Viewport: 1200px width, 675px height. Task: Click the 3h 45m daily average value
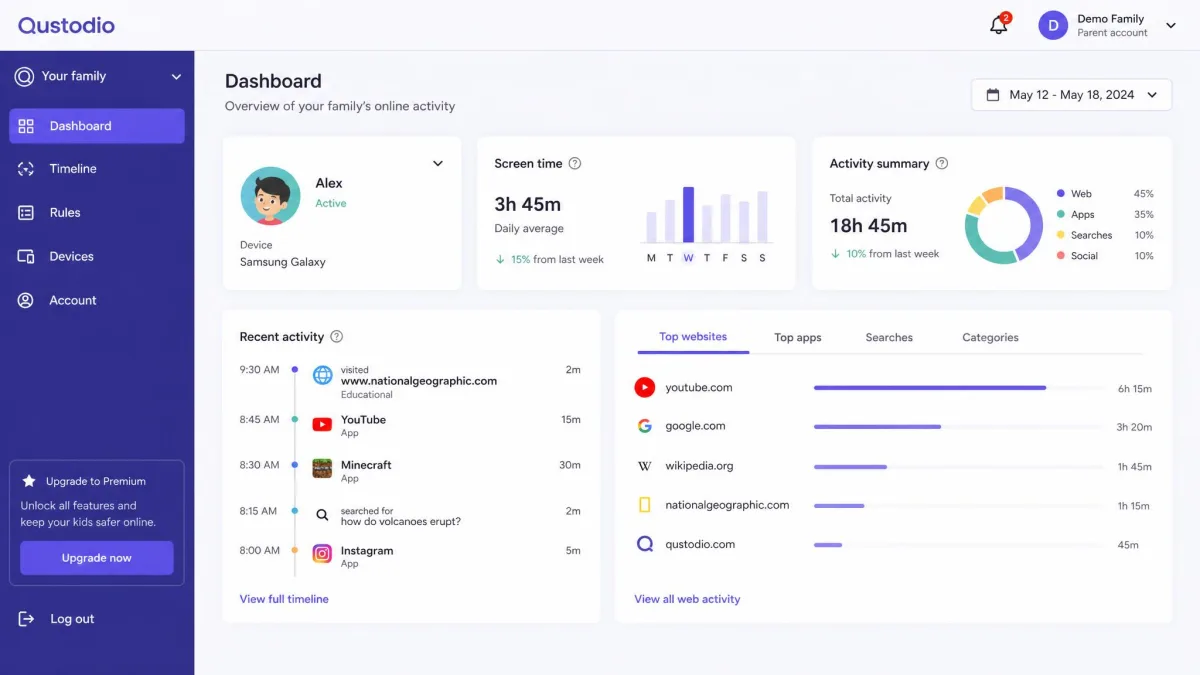[x=528, y=204]
